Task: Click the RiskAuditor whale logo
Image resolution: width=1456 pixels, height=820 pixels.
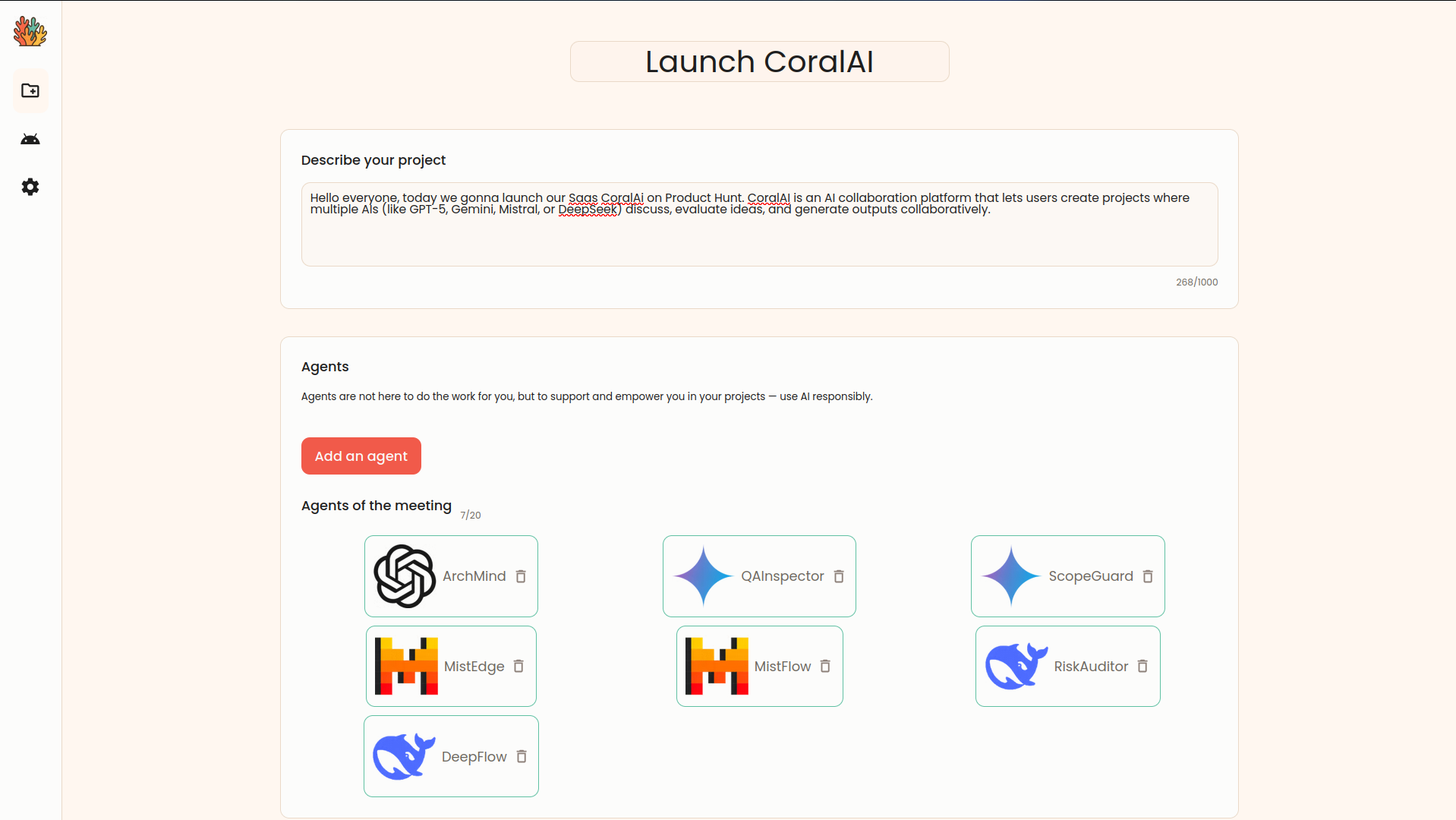Action: click(x=1016, y=666)
